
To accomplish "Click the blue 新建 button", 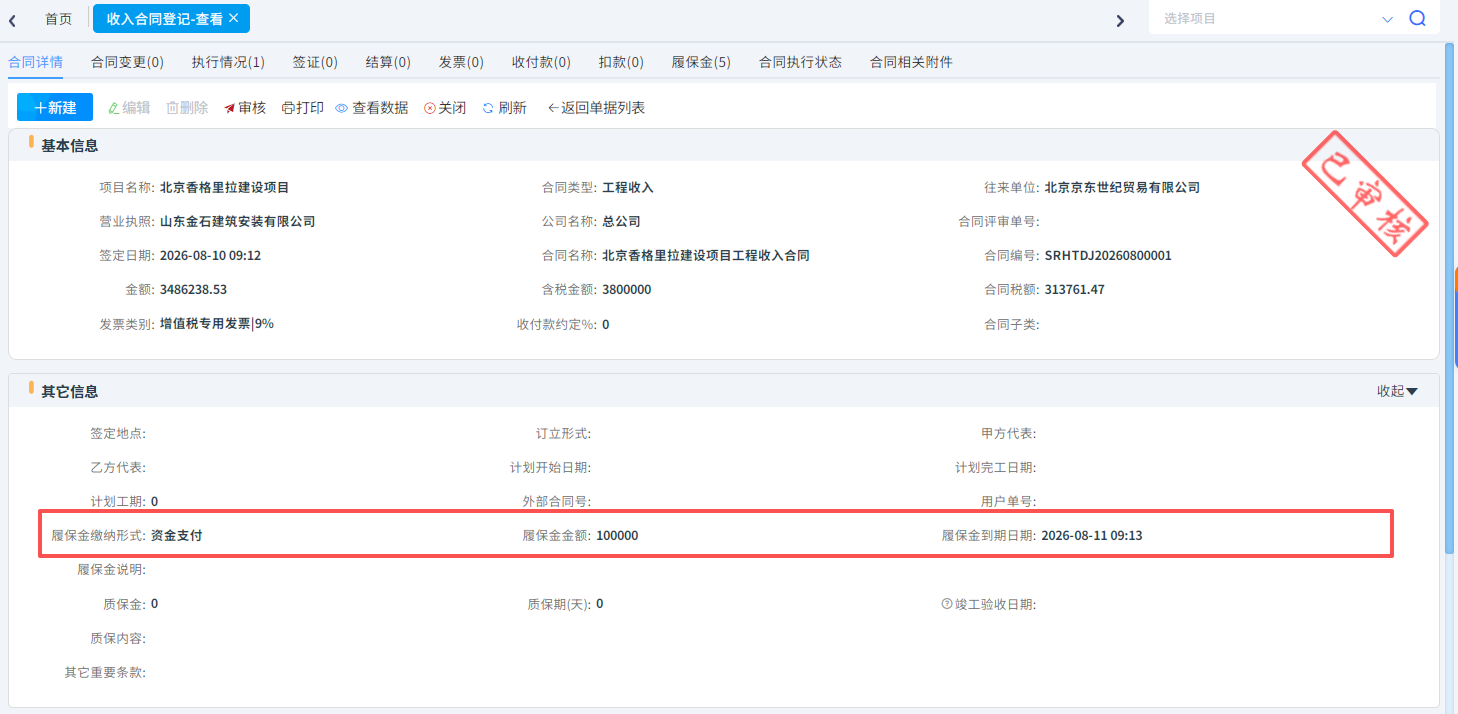I will (55, 107).
